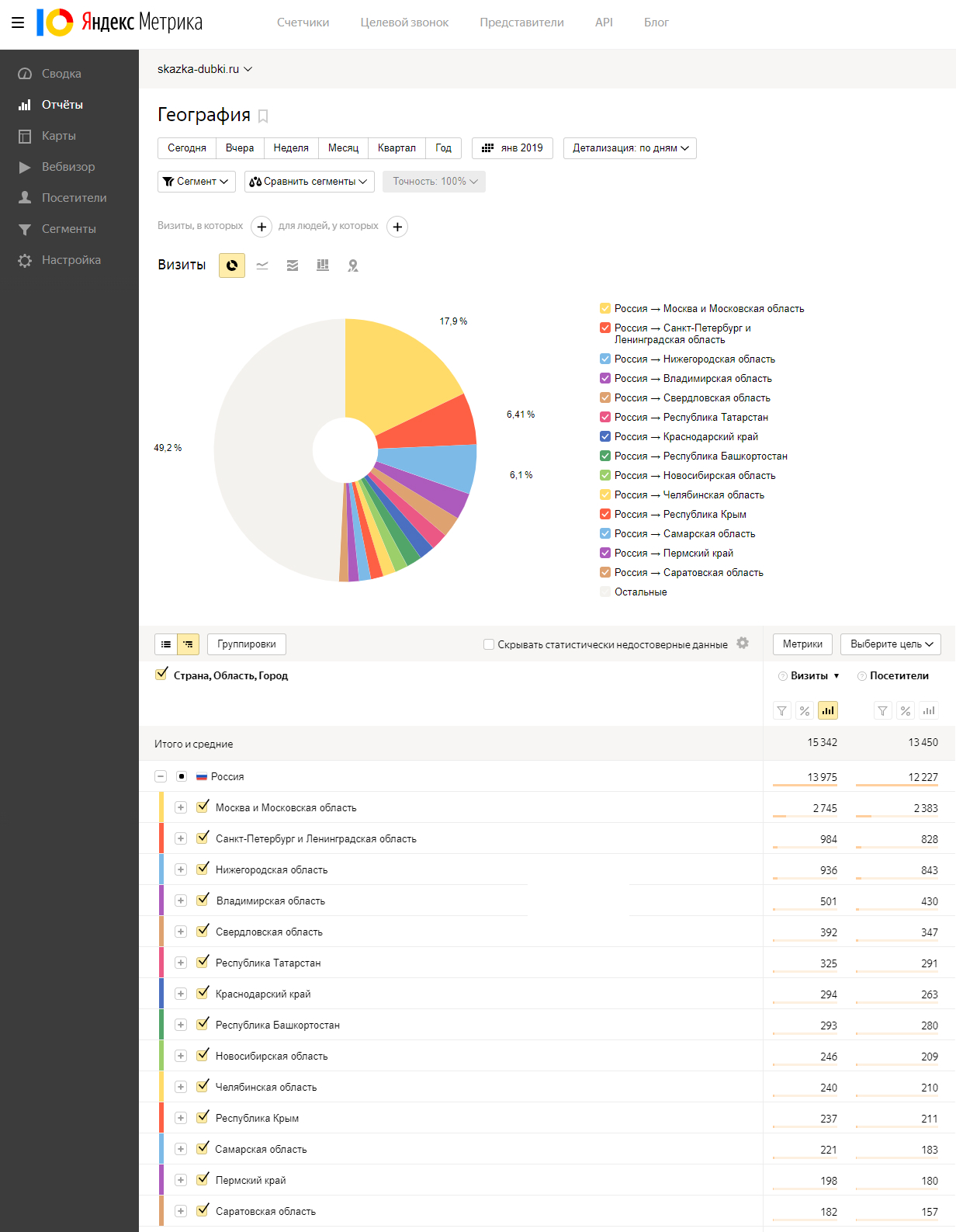Collapse the Россия tree row
This screenshot has height=1232, width=956.
(x=161, y=776)
